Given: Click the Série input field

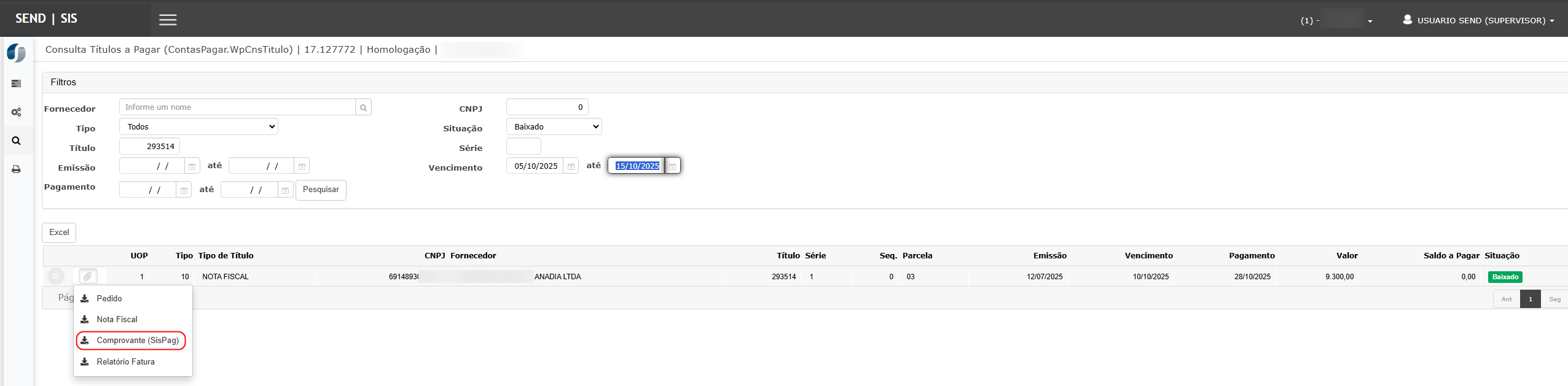Looking at the screenshot, I should tap(523, 147).
